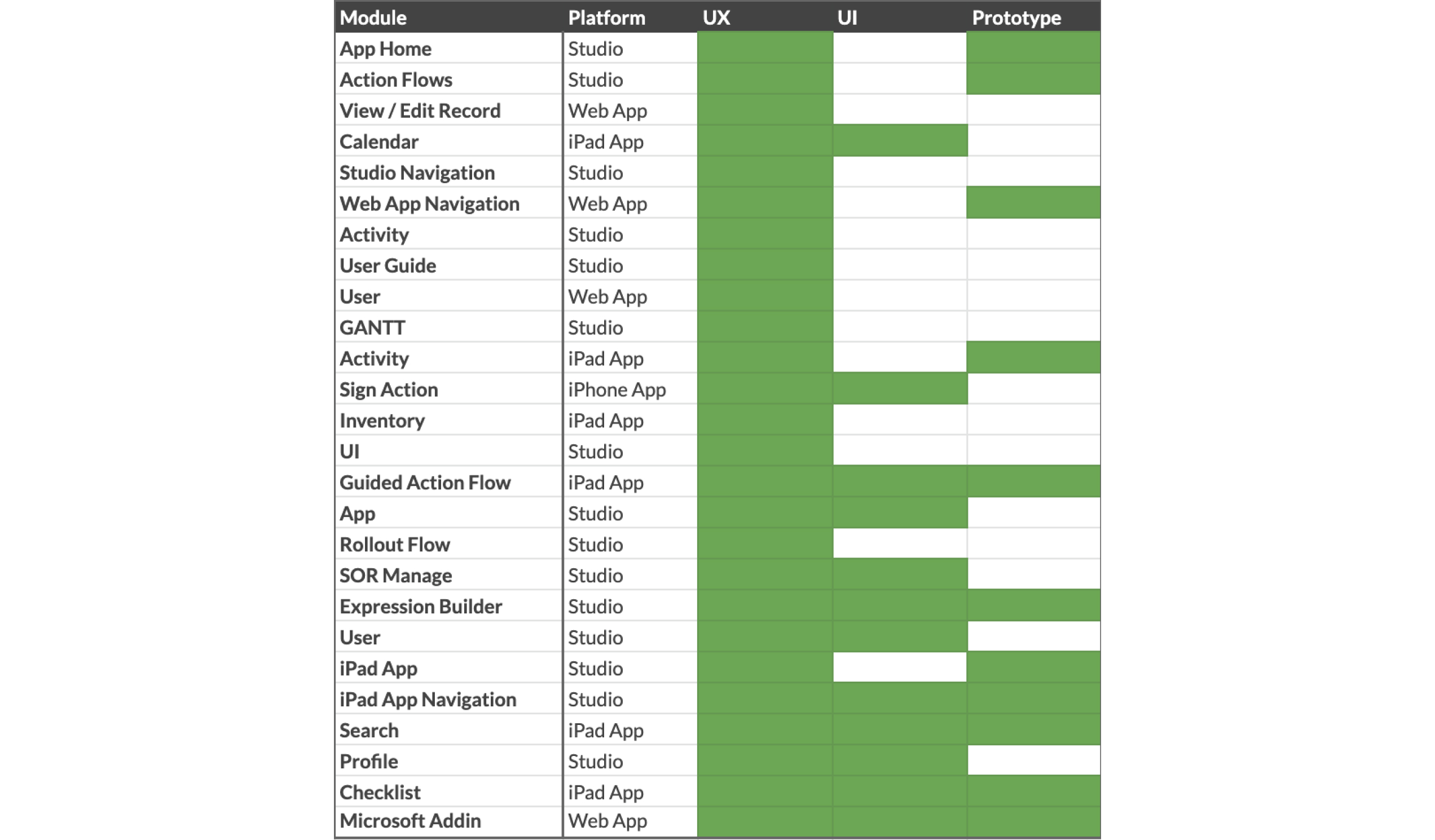1435x840 pixels.
Task: Click the Checklist row platform cell
Action: point(631,792)
